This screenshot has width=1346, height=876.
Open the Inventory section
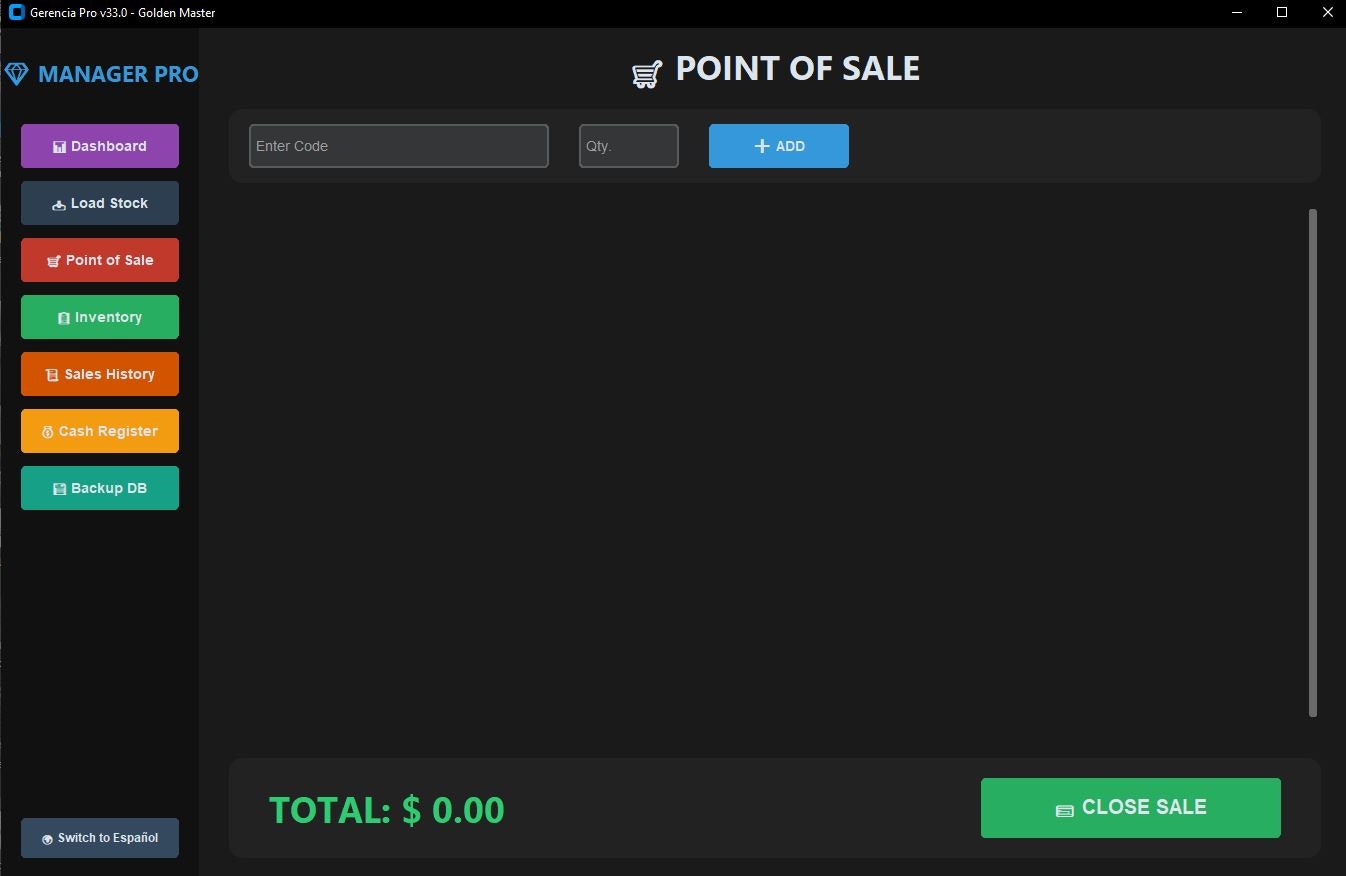100,317
